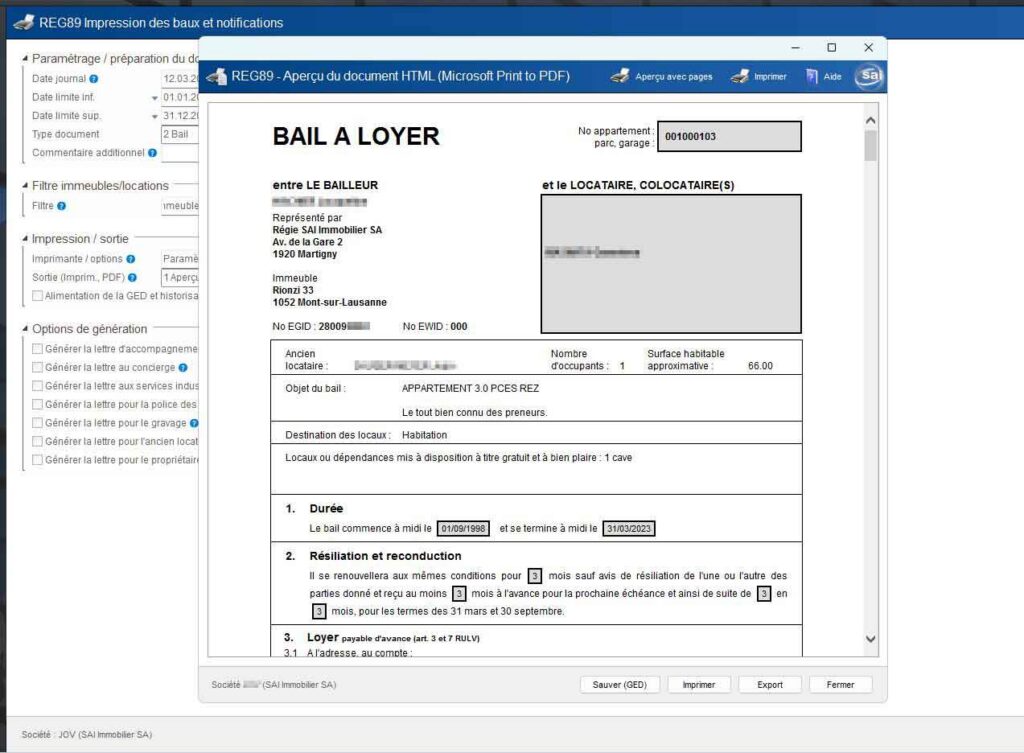Click the text APPARTEMENT 3.0 PCES REZ
Image resolution: width=1024 pixels, height=753 pixels.
pos(470,389)
